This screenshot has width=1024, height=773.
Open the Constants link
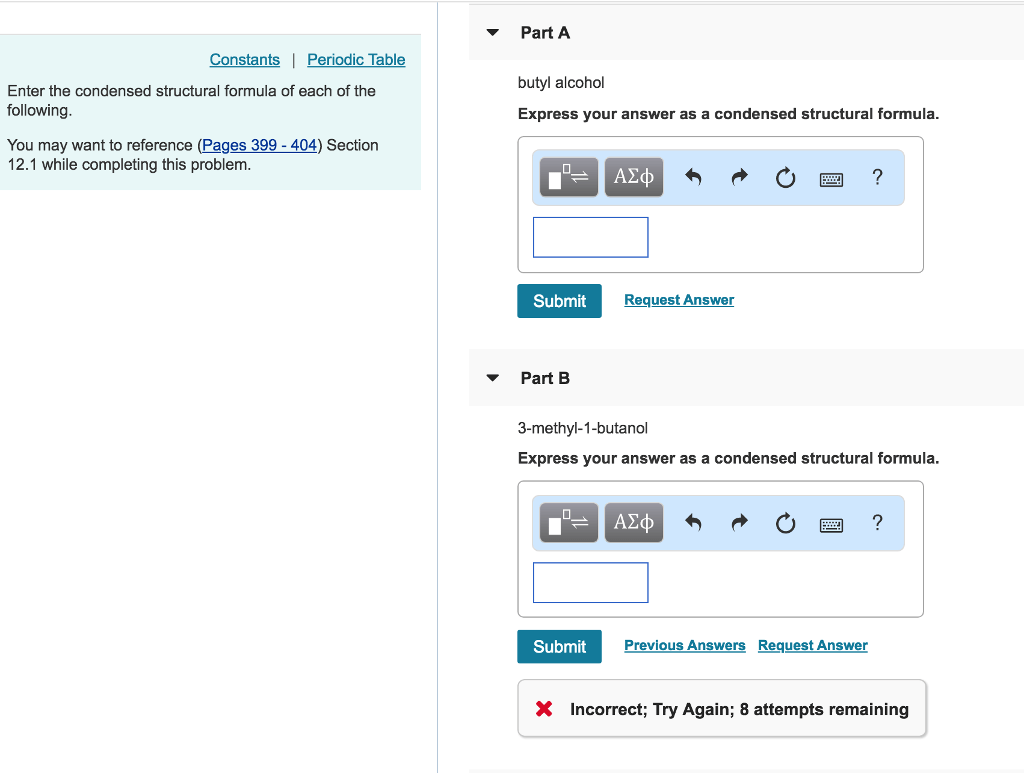[244, 59]
